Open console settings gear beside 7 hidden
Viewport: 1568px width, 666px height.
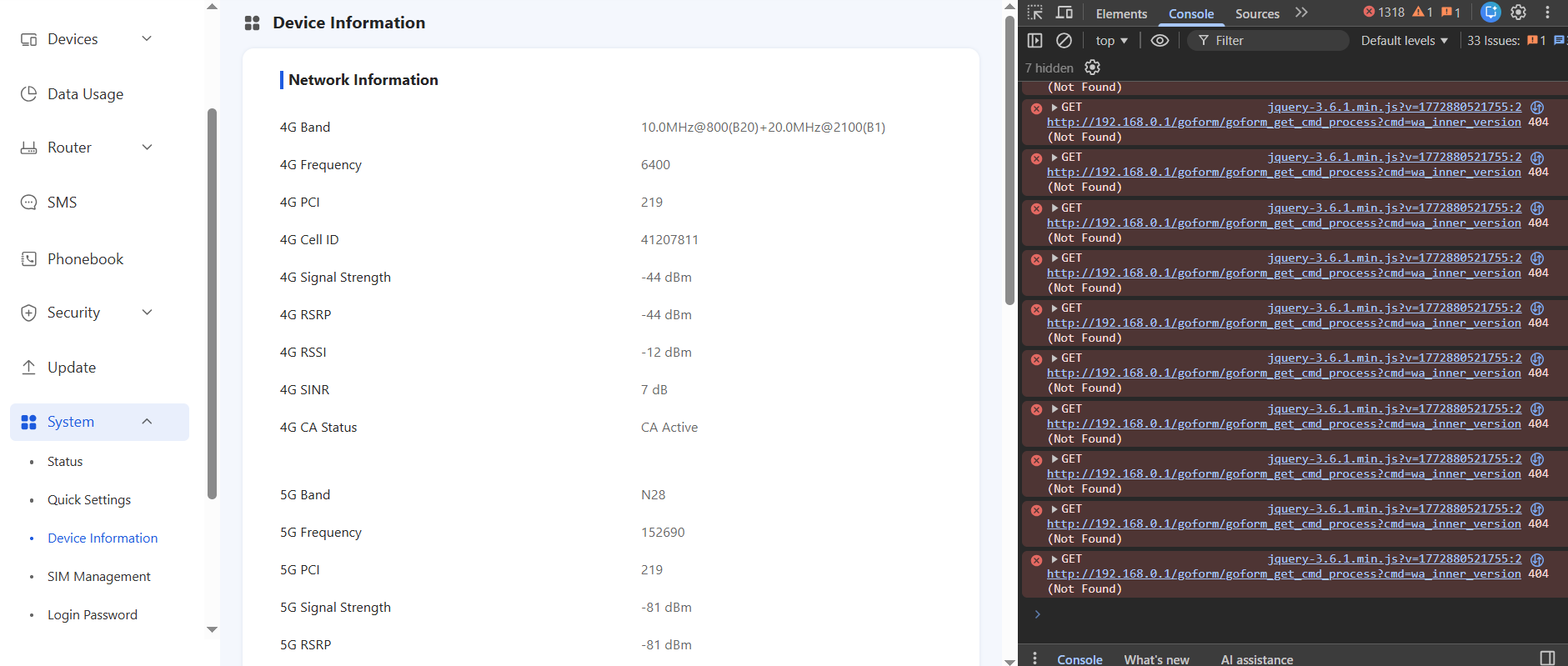click(1092, 68)
